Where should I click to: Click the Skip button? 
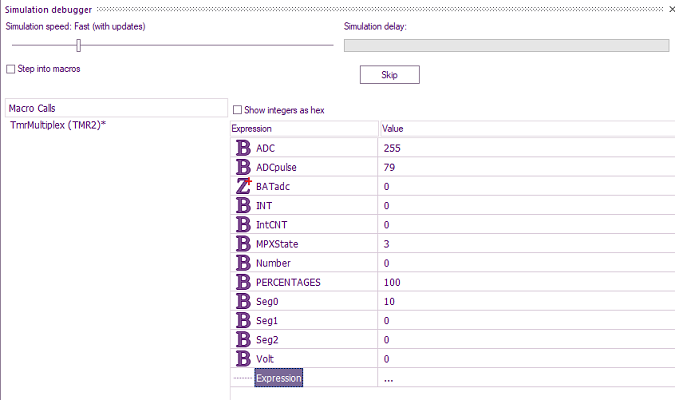pyautogui.click(x=390, y=74)
